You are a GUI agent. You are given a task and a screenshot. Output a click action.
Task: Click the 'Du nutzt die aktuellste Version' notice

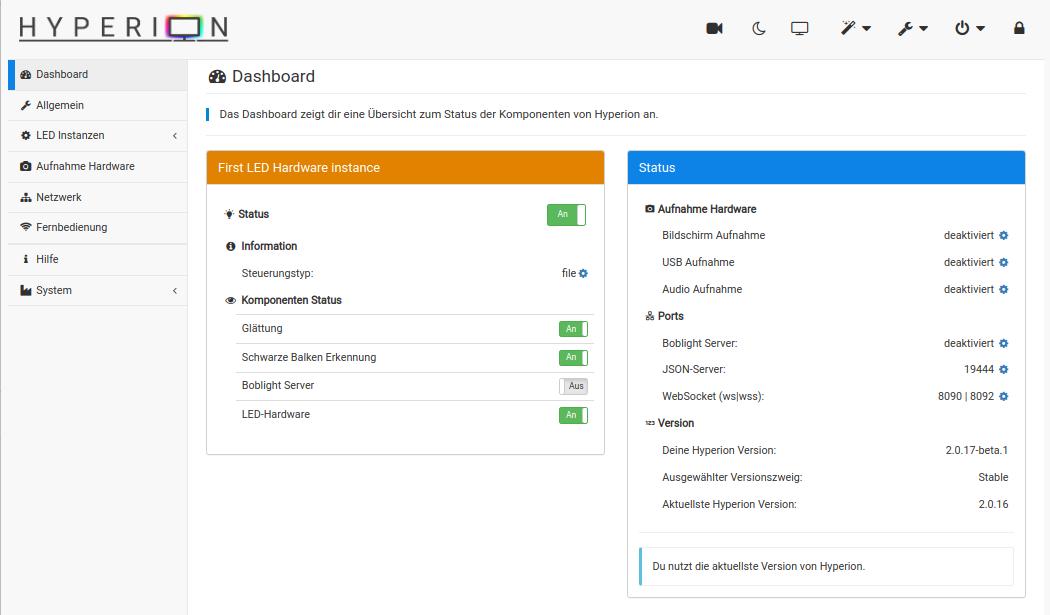(826, 566)
